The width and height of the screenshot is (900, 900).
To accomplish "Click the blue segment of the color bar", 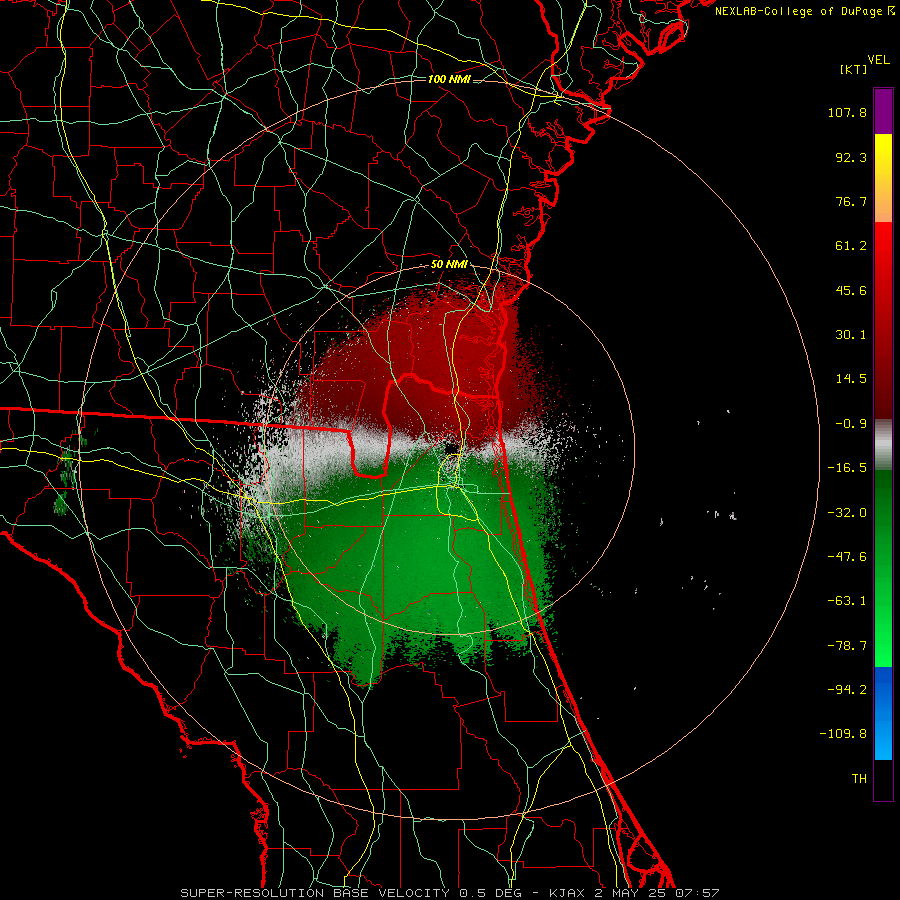I will pos(883,713).
